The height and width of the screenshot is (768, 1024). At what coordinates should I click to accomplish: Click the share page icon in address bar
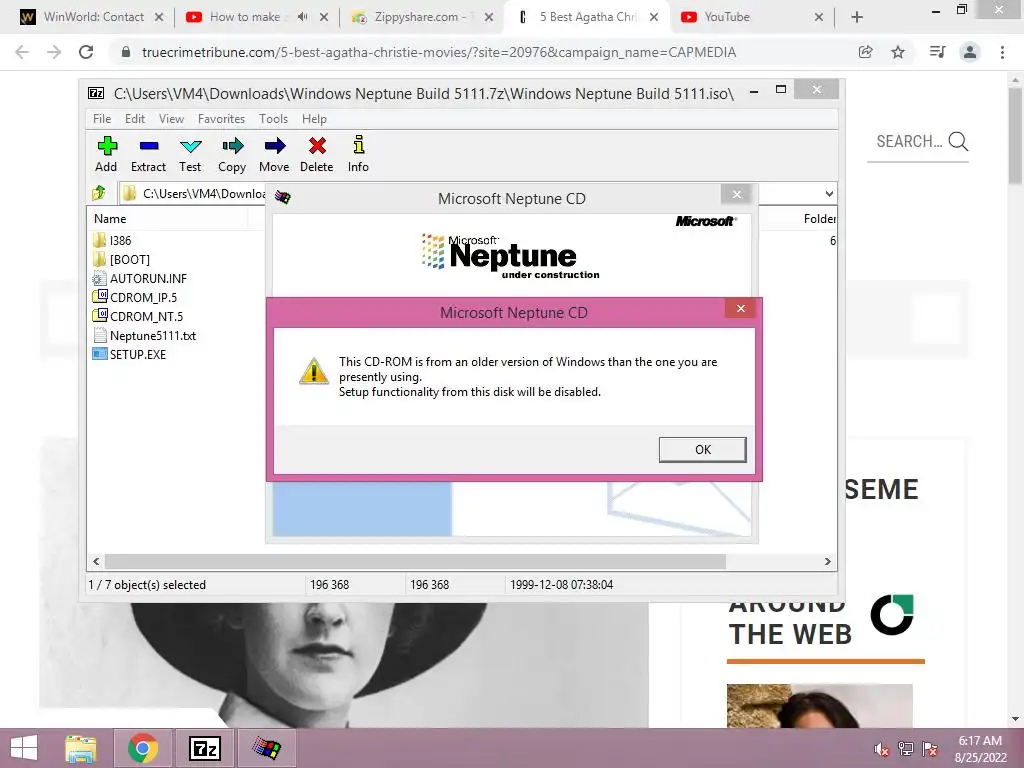865,52
